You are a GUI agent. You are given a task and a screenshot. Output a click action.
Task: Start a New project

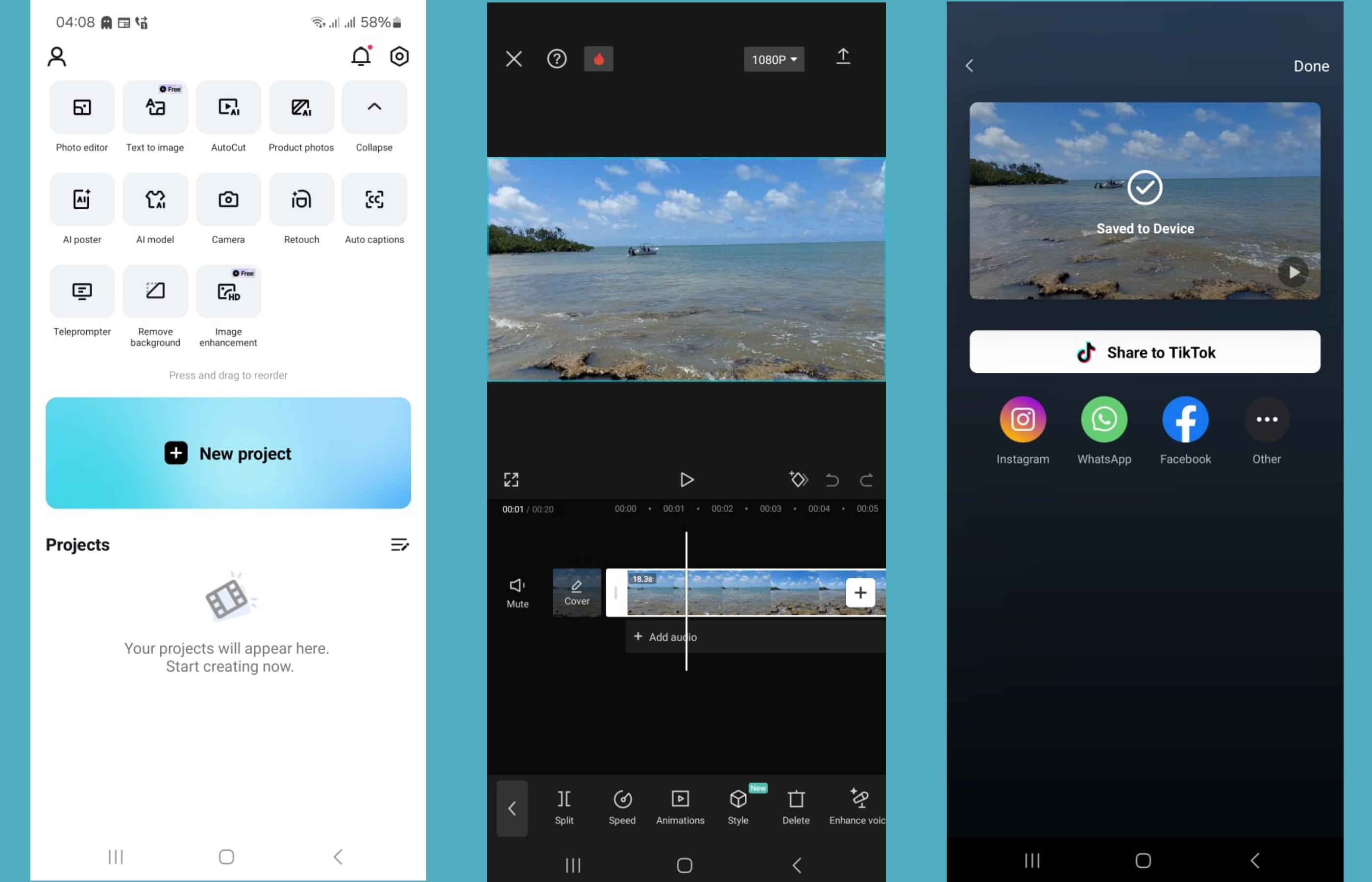pyautogui.click(x=228, y=453)
